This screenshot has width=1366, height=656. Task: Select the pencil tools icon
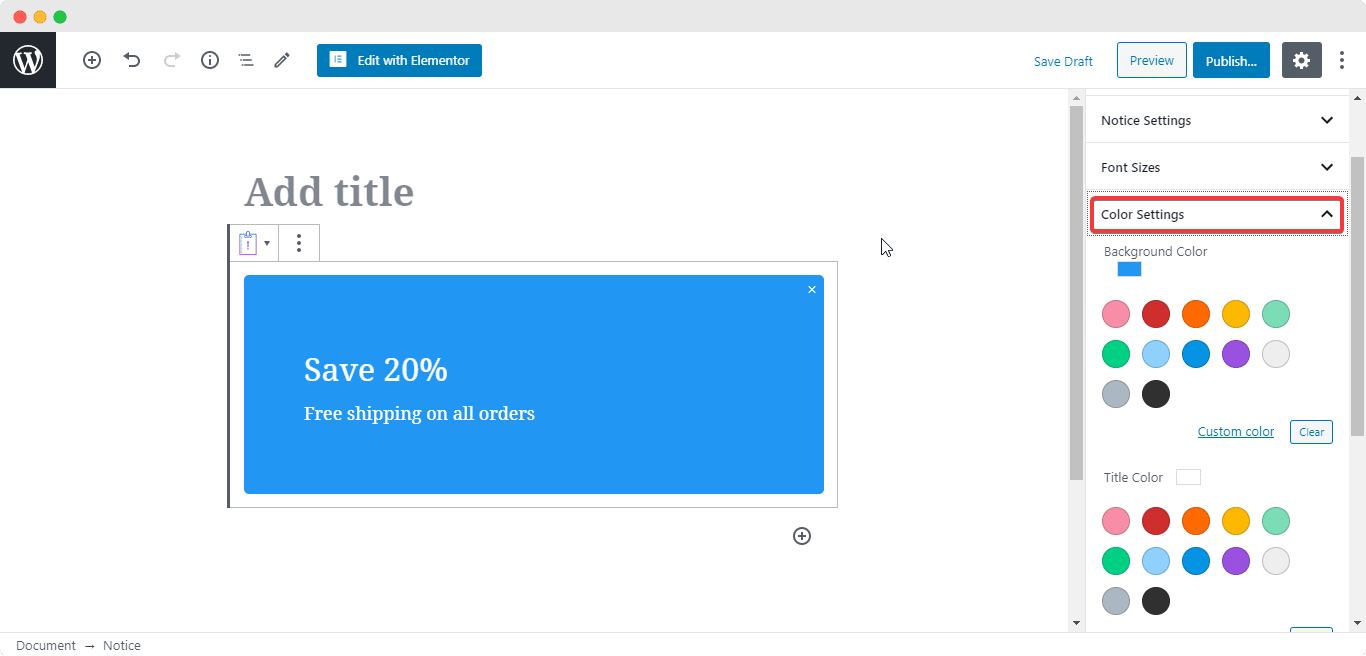click(x=282, y=60)
